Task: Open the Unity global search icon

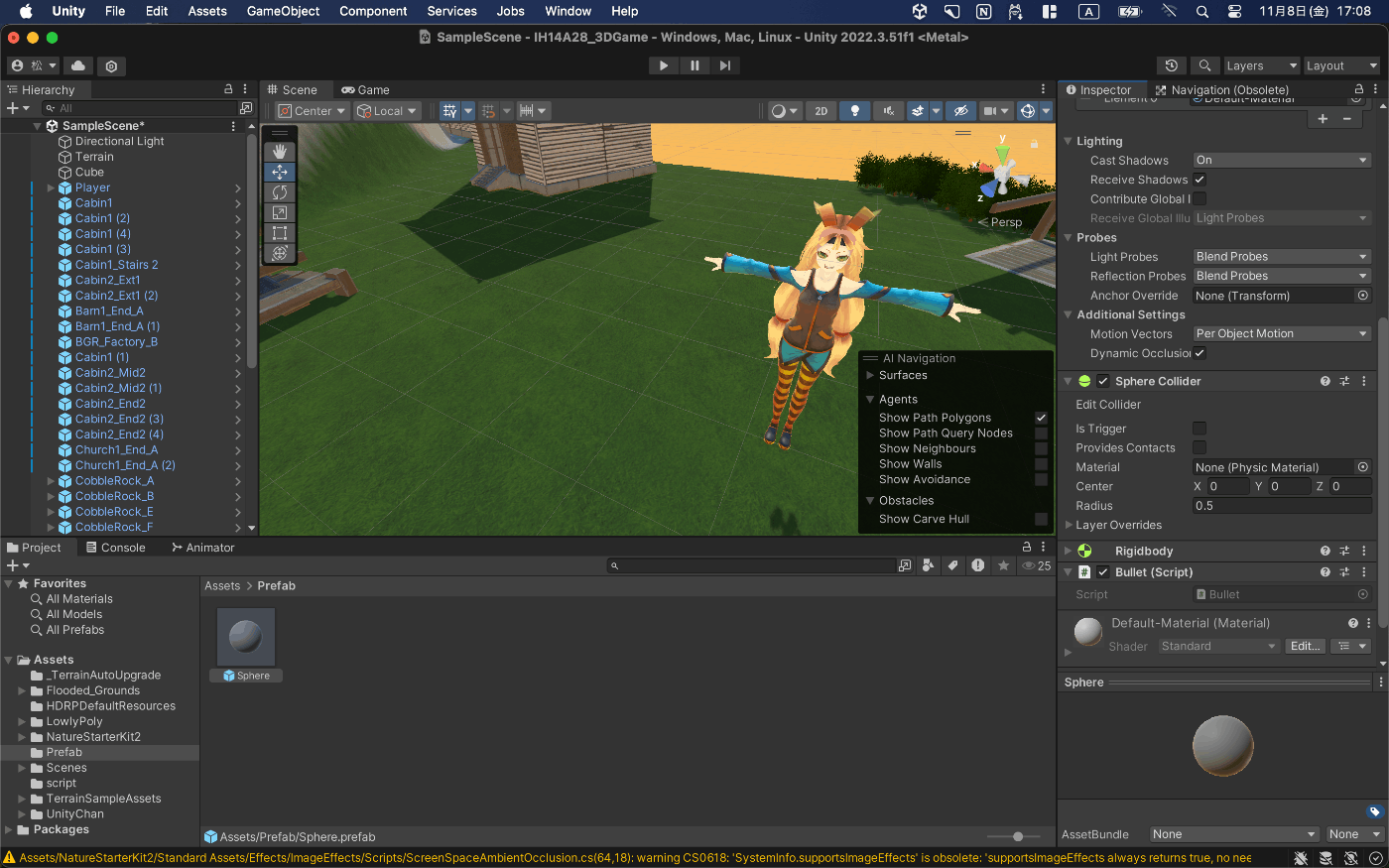Action: click(1204, 65)
